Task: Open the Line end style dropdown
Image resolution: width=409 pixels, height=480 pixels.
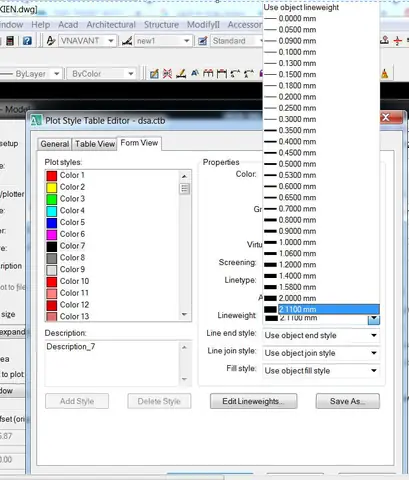Action: pyautogui.click(x=321, y=335)
